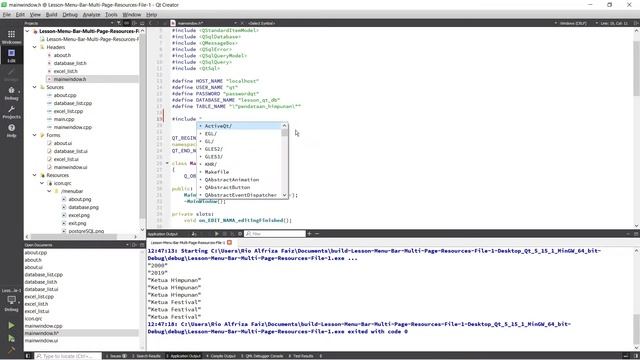Click the Start Debugging run button
This screenshot has height=360, width=640.
click(x=11, y=338)
